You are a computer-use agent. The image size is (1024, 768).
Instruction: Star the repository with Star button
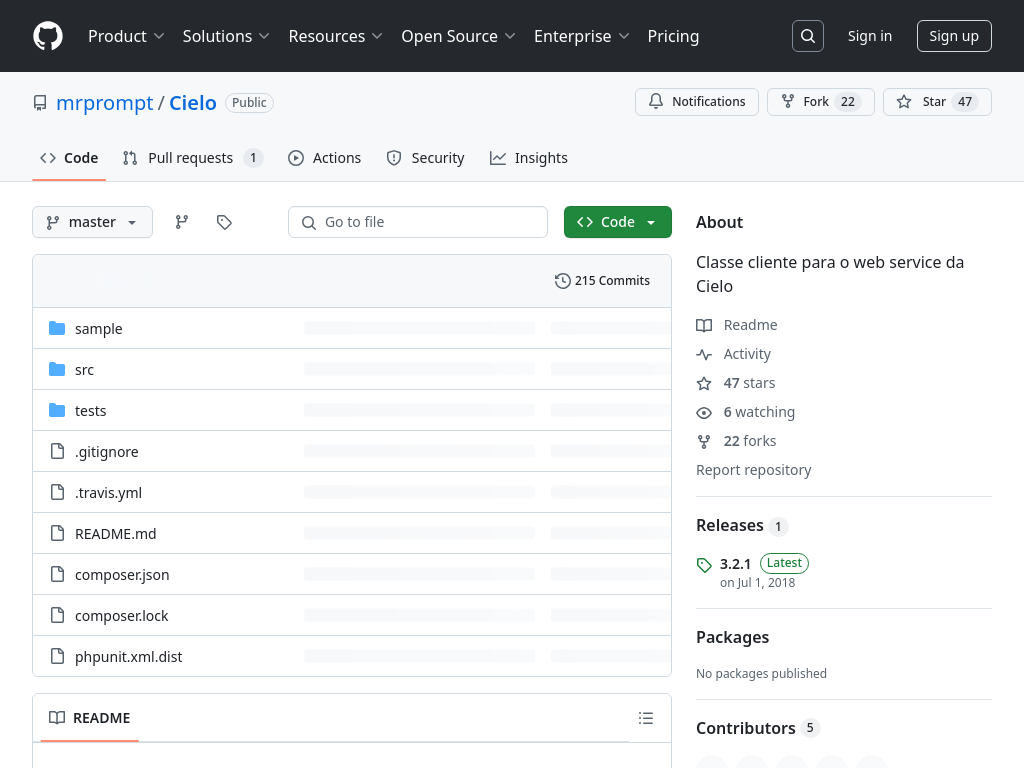point(937,102)
